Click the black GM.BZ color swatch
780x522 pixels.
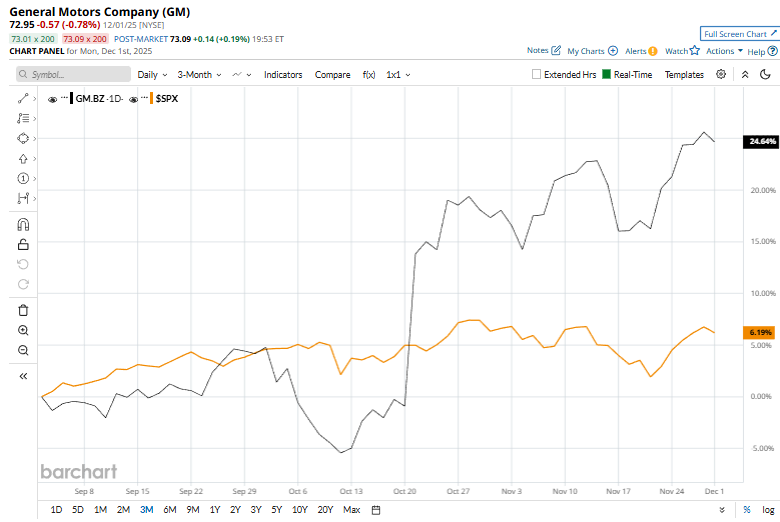coord(72,99)
